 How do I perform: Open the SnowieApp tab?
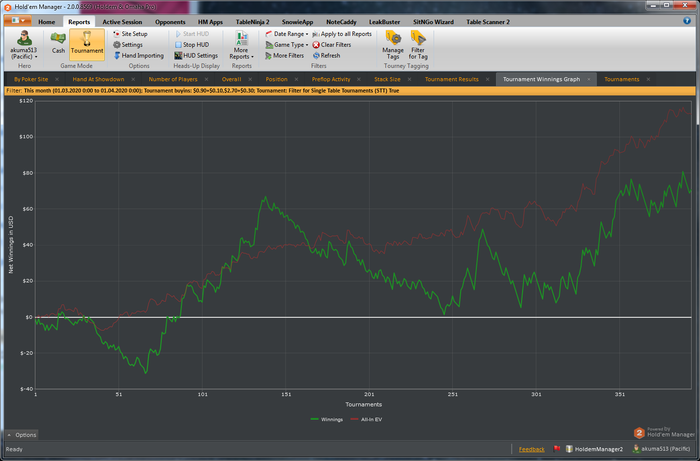pos(297,22)
